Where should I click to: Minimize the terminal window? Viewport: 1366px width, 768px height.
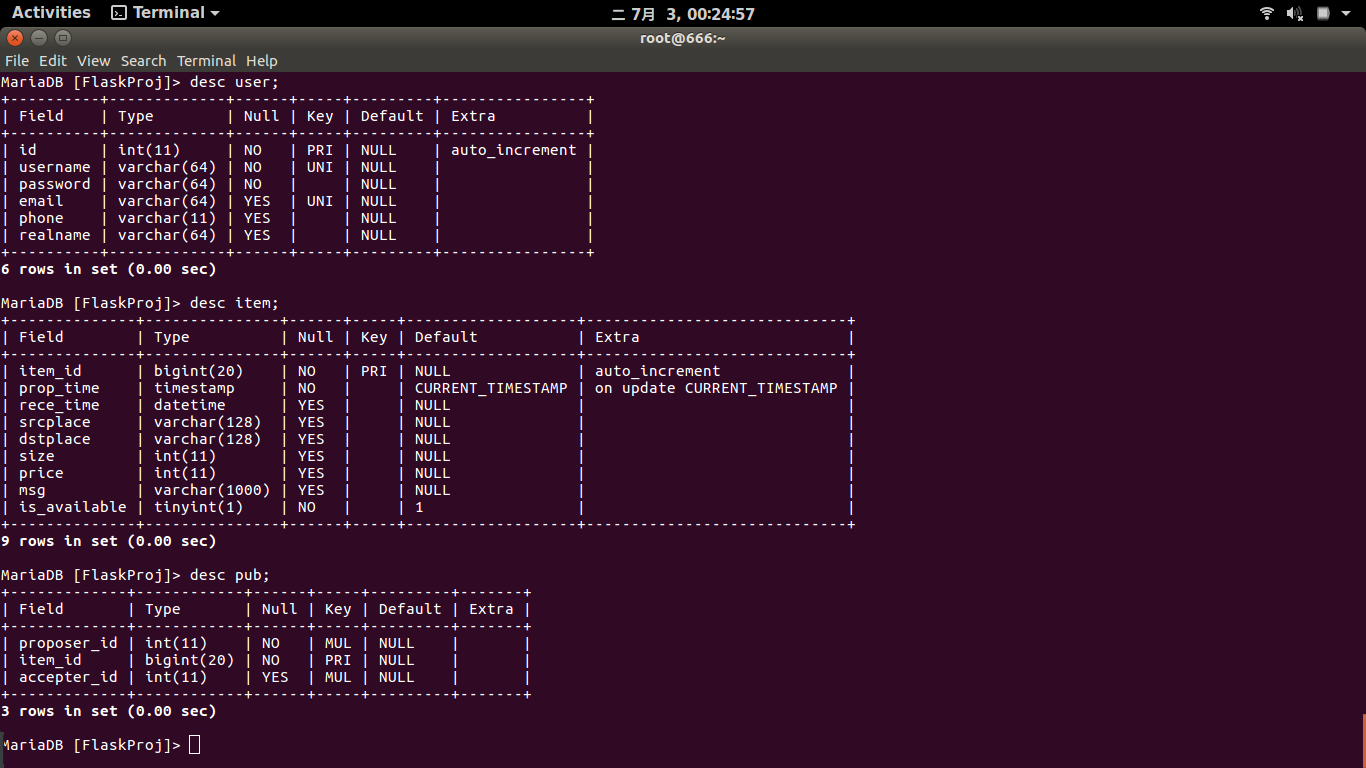(x=39, y=38)
